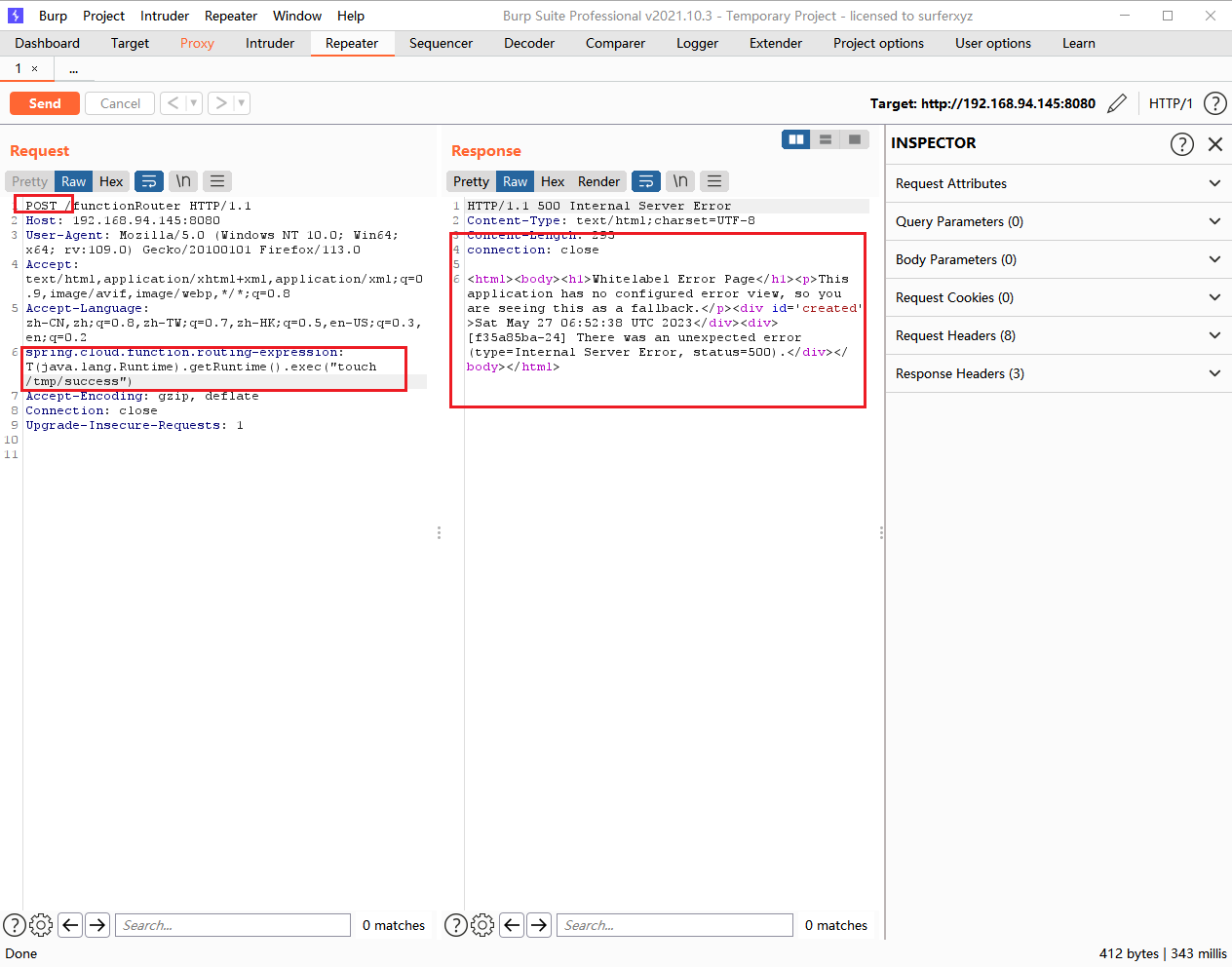Go to previous match in Request search
The image size is (1232, 967).
[70, 925]
